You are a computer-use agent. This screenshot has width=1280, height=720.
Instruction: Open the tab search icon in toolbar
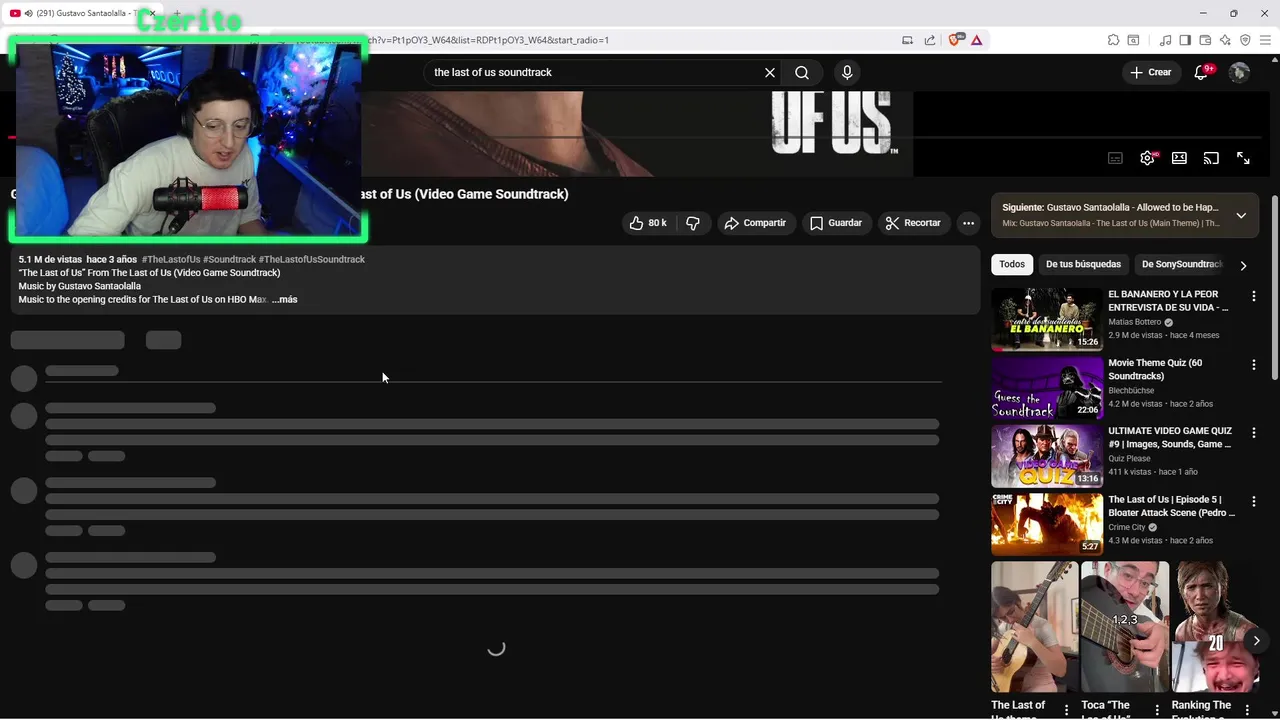[x=1133, y=40]
